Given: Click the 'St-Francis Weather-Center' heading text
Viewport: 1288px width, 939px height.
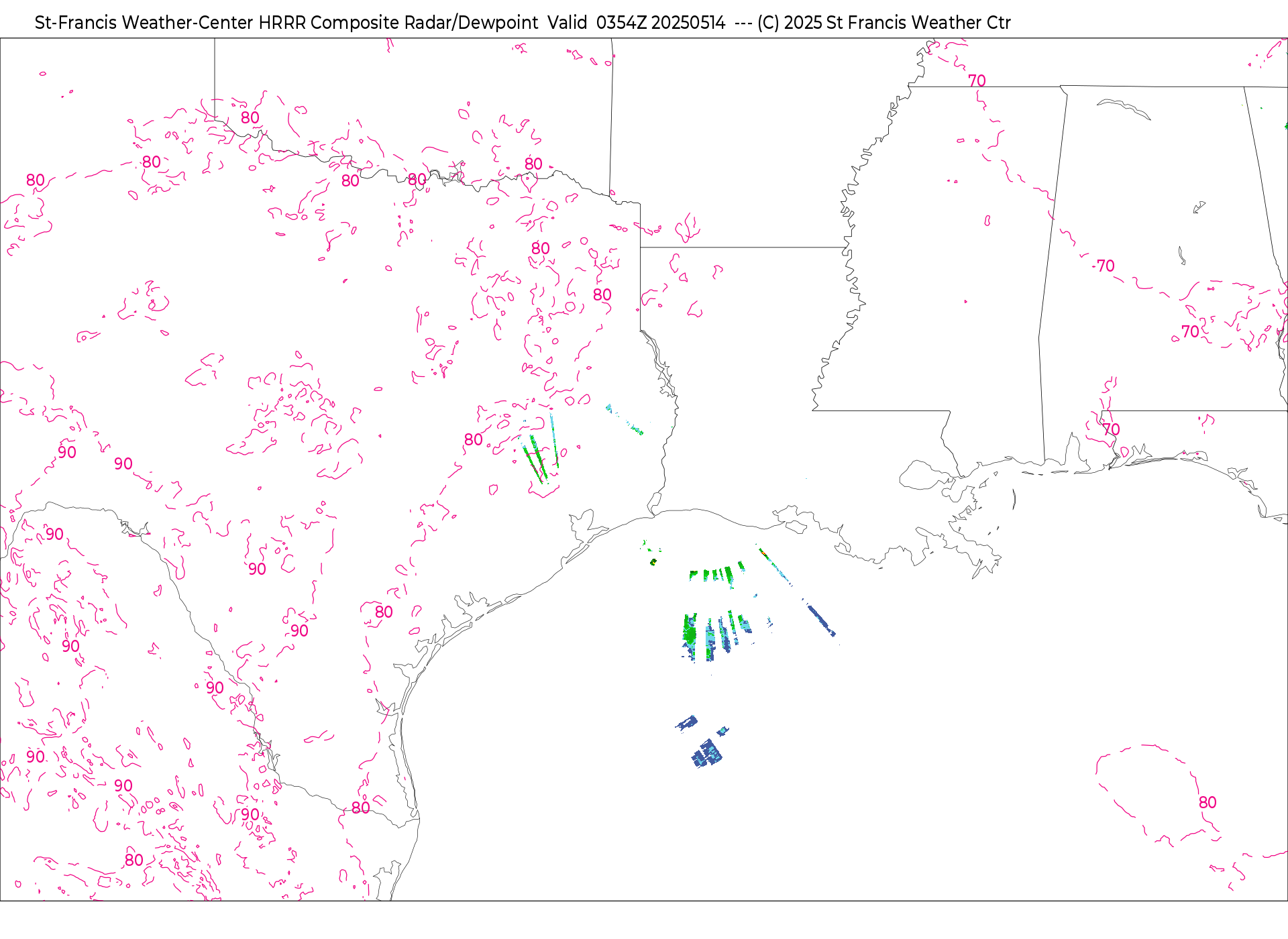Looking at the screenshot, I should [x=144, y=23].
